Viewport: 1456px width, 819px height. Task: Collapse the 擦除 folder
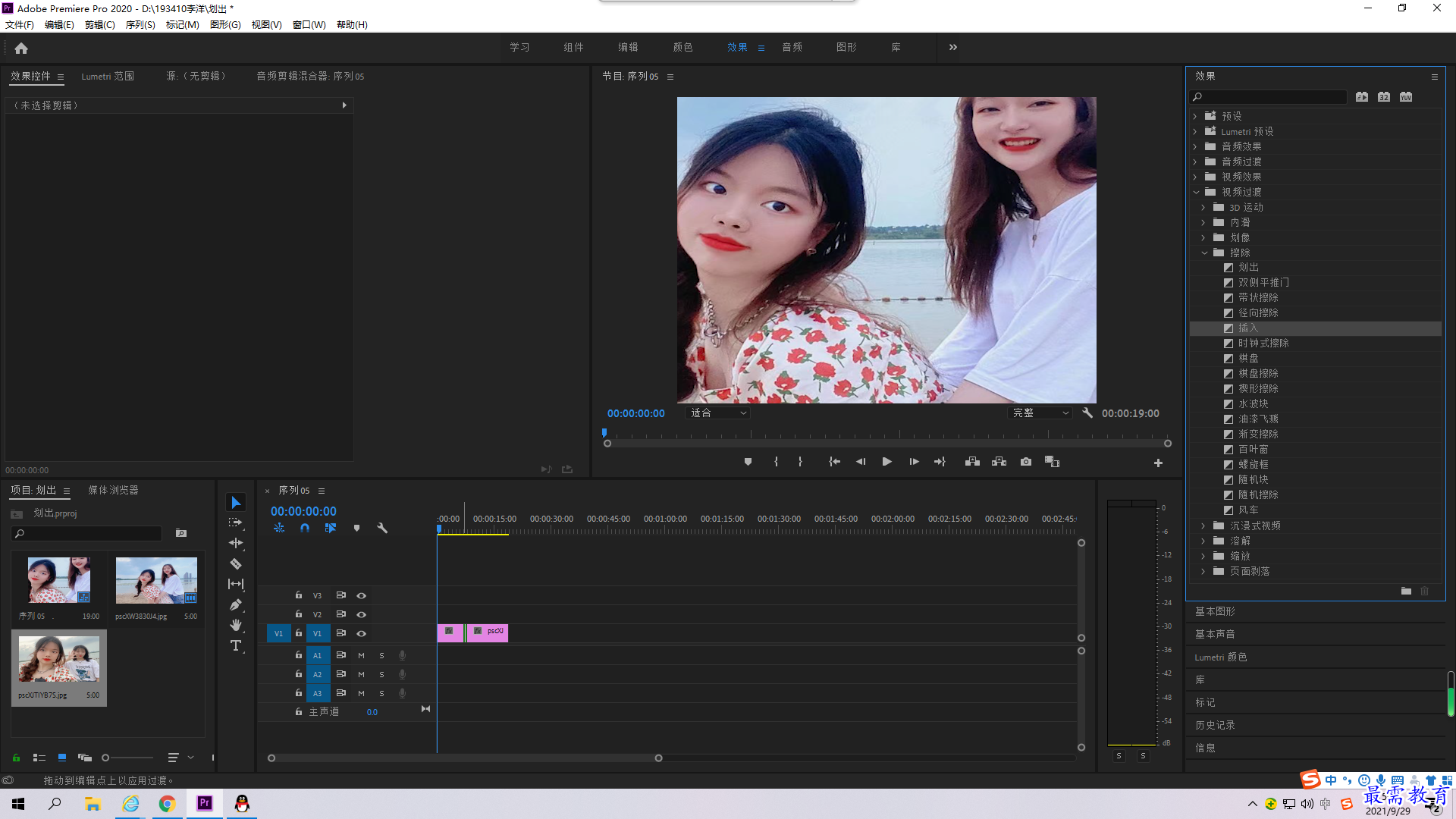click(x=1204, y=253)
